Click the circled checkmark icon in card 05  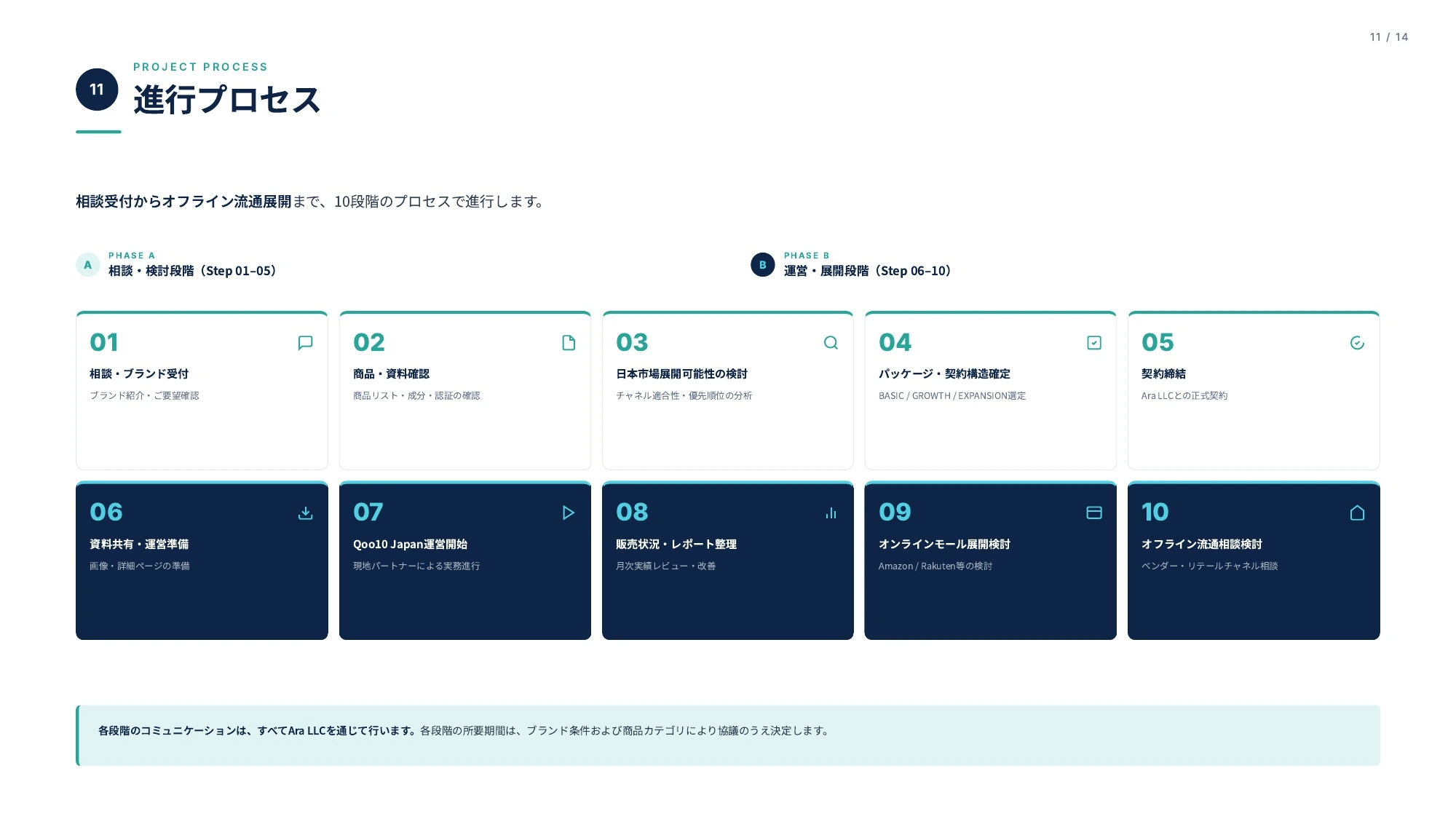(1357, 343)
